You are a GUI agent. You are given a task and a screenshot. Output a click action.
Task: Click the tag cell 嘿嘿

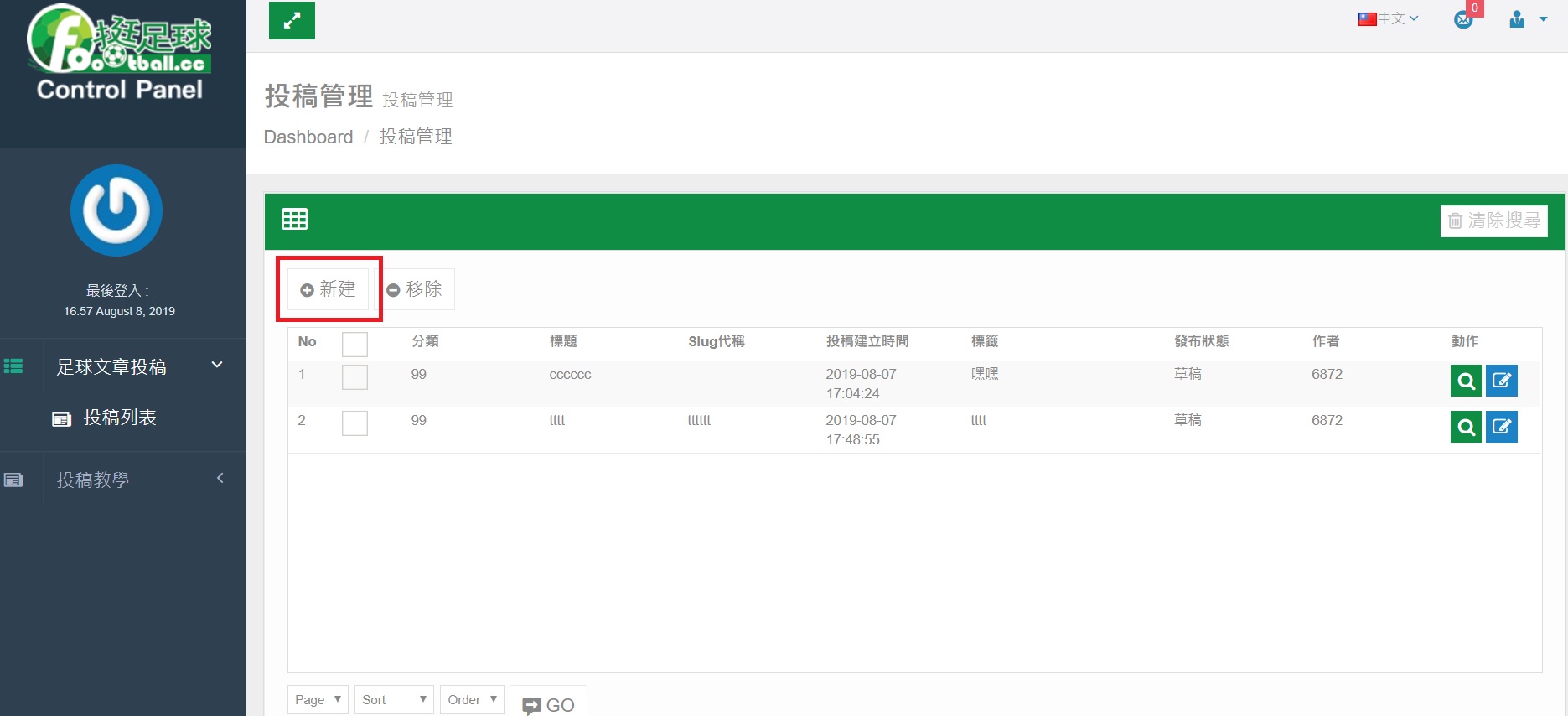point(985,374)
